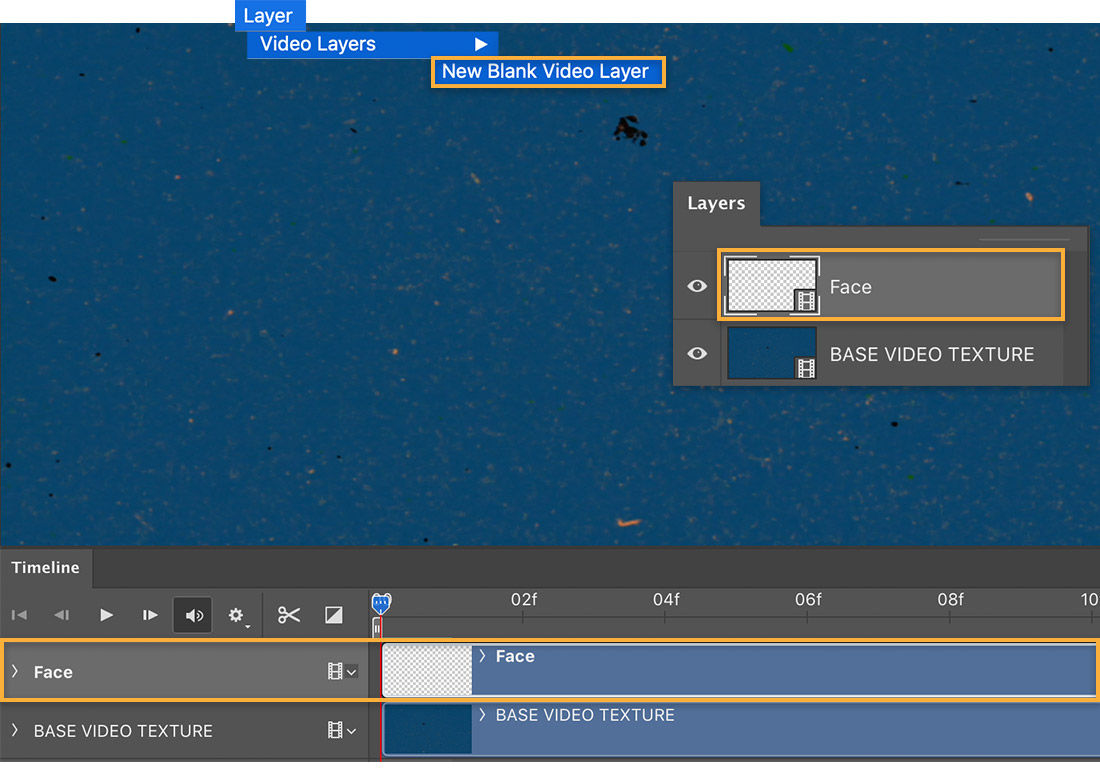
Task: Open the Transition icon in timeline toolbar
Action: pyautogui.click(x=333, y=615)
